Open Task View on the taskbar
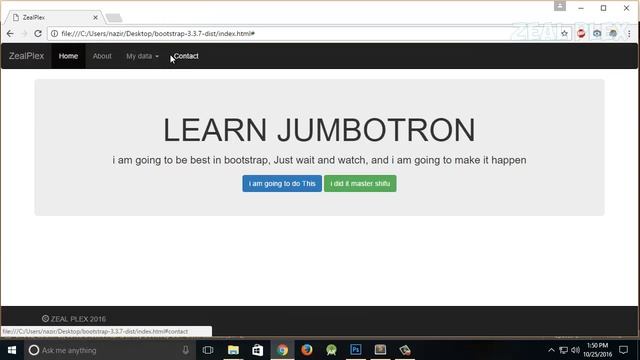This screenshot has width=640, height=360. [x=208, y=350]
